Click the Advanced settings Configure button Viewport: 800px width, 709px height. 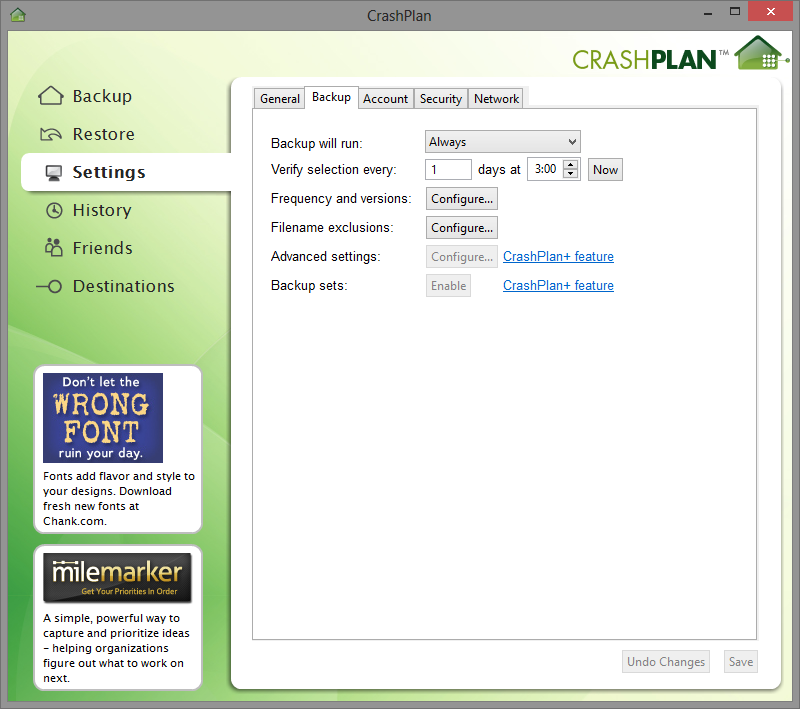coord(462,257)
